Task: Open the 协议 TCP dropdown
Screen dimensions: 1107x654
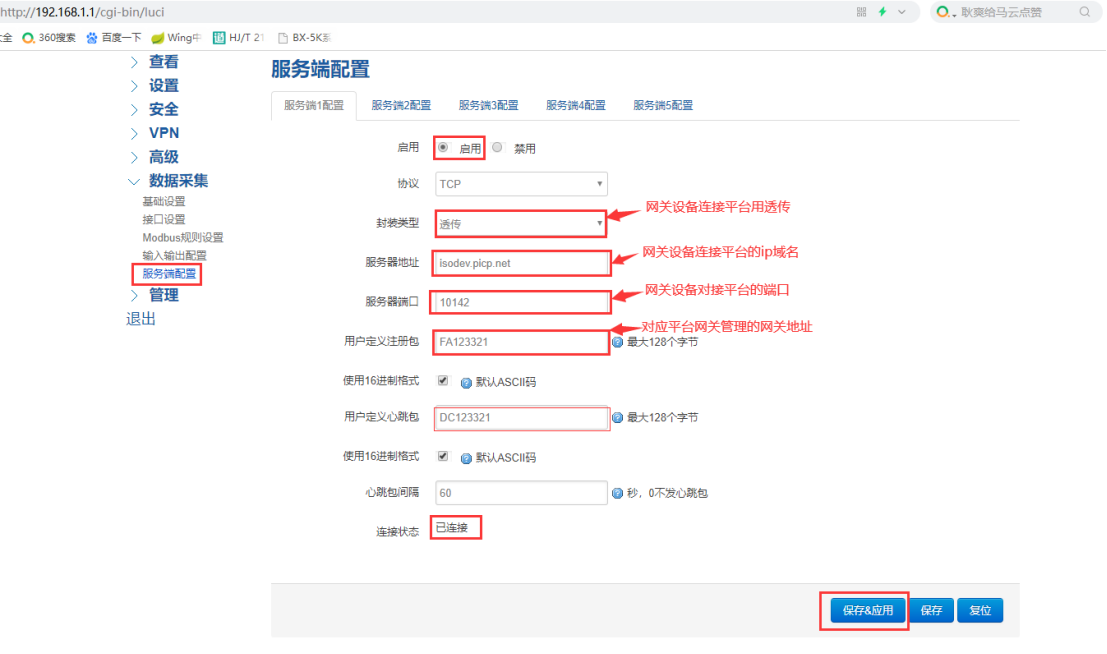Action: [x=521, y=184]
